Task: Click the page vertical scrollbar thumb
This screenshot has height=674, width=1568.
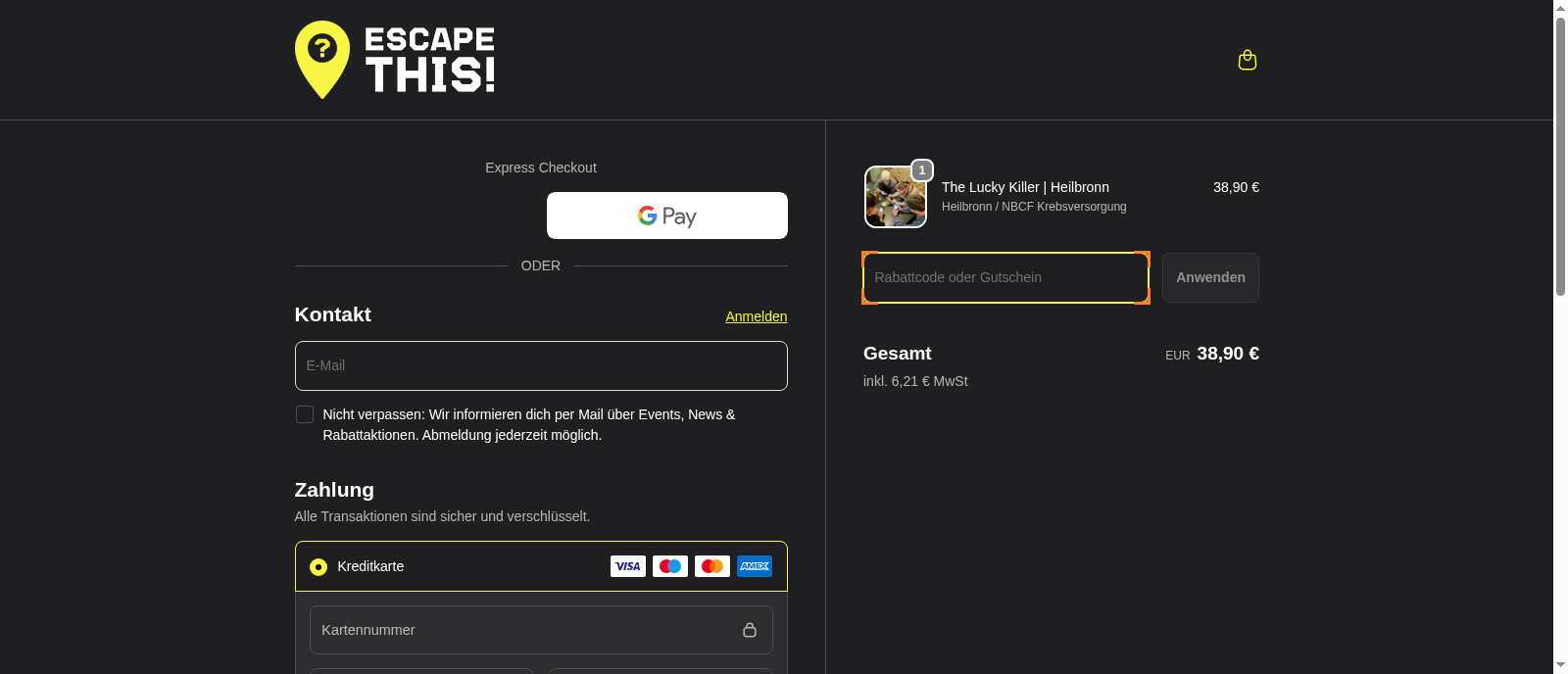Action: pyautogui.click(x=1560, y=157)
